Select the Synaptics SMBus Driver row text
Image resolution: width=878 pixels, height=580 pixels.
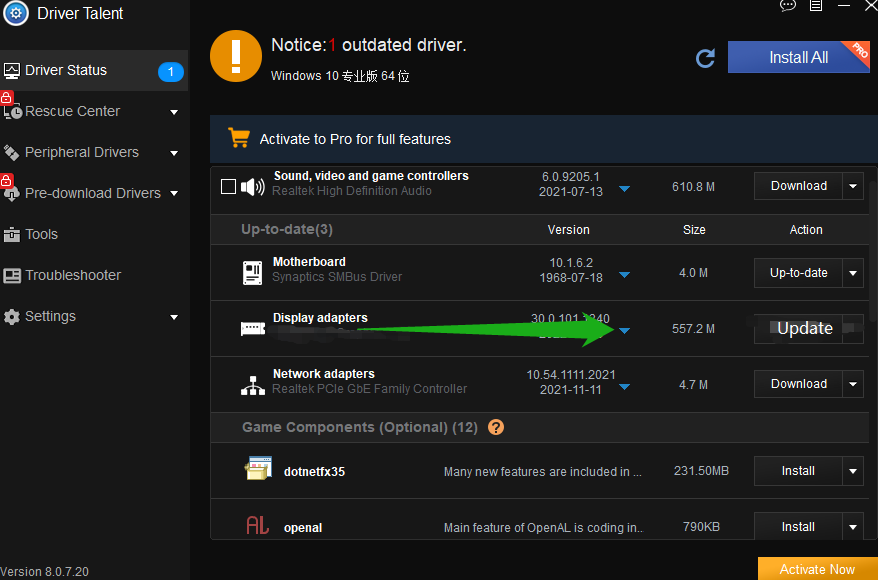coord(337,277)
